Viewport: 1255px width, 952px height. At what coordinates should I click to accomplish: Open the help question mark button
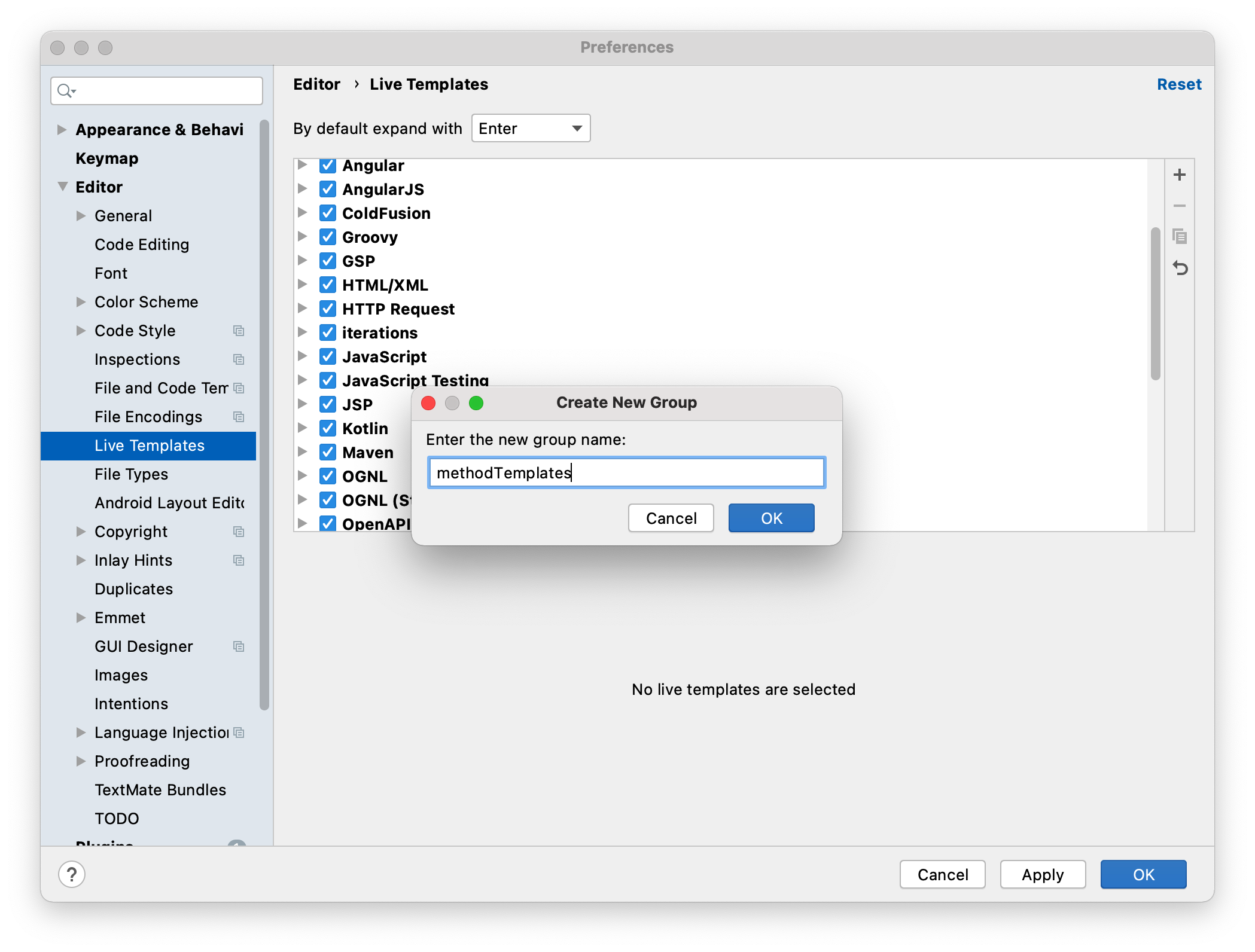point(72,874)
